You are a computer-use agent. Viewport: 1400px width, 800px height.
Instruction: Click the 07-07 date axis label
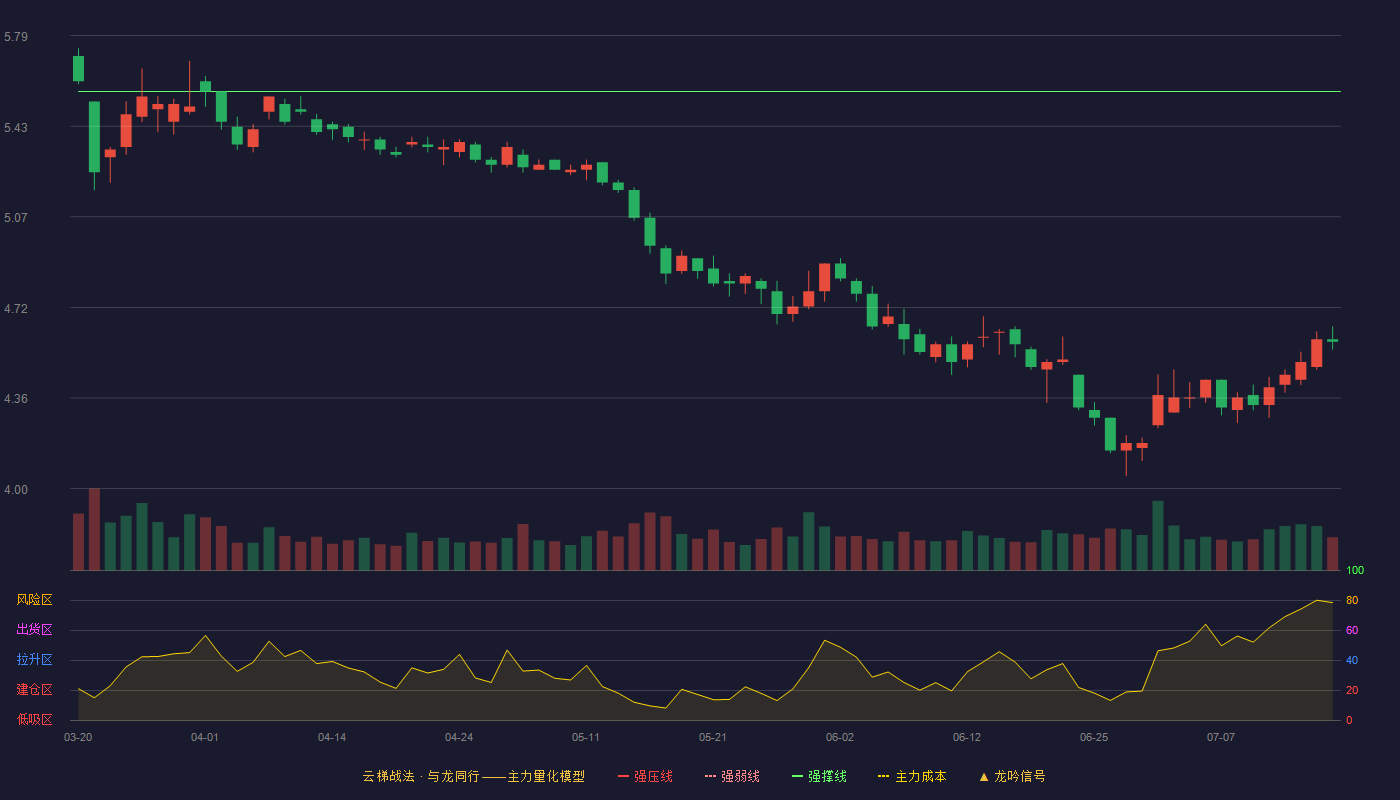point(1221,737)
